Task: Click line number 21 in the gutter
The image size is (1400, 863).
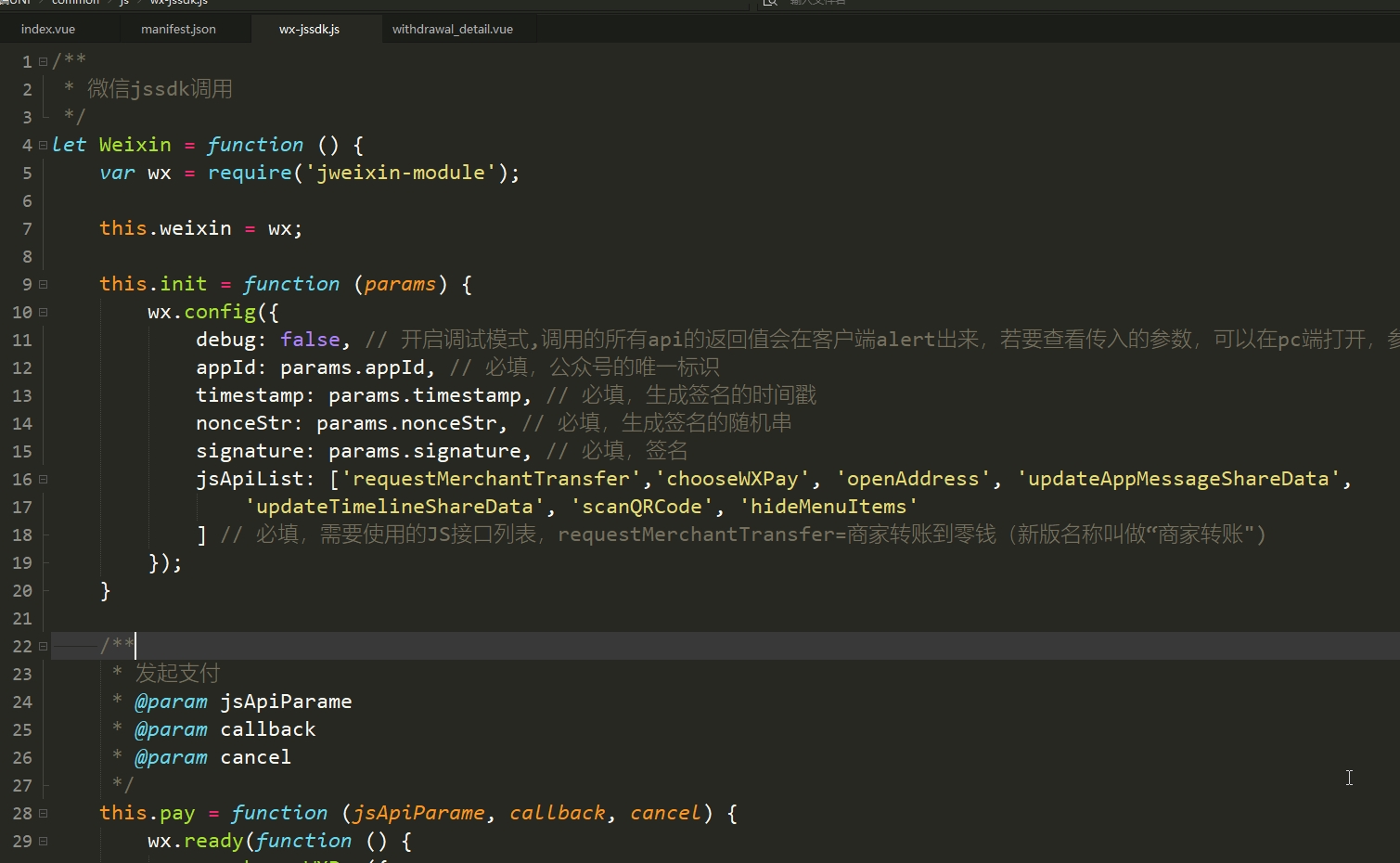Action: pos(22,619)
